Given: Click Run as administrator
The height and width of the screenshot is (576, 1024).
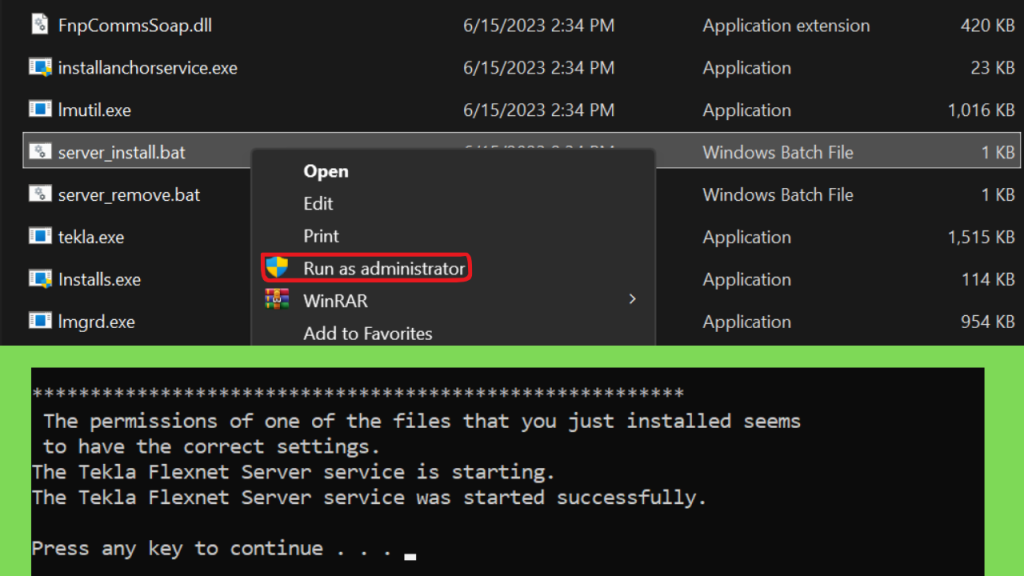Looking at the screenshot, I should (x=384, y=268).
